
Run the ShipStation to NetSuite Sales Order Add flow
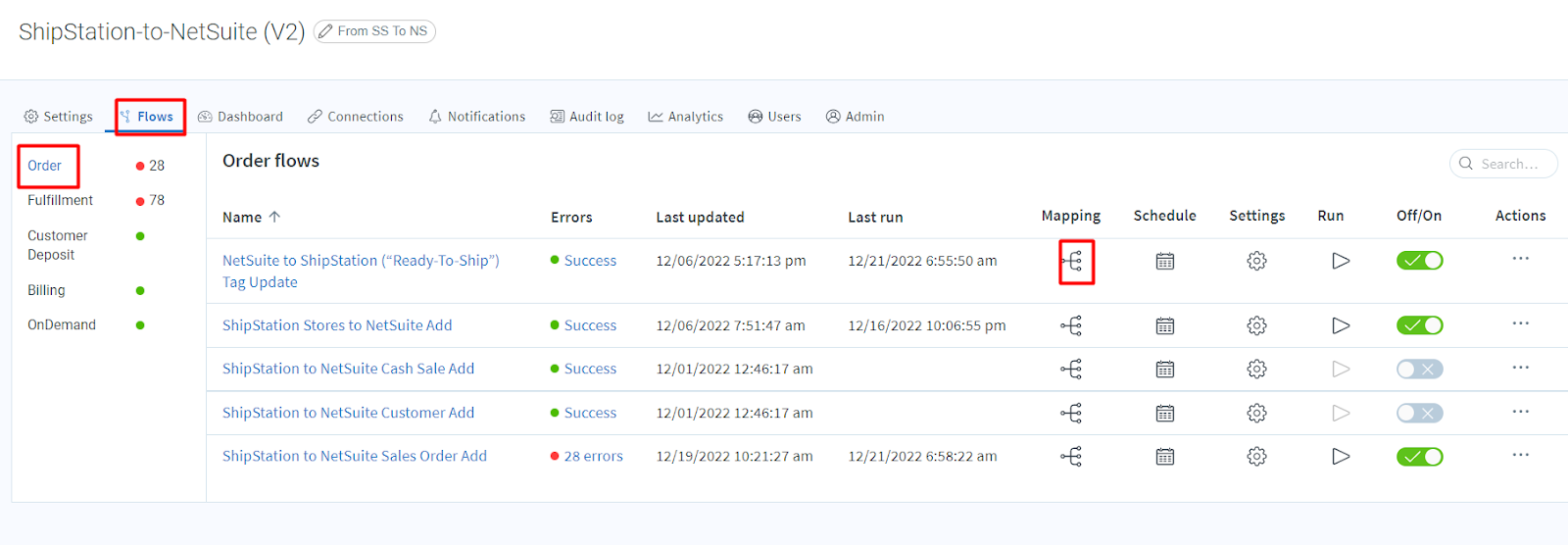(x=1341, y=456)
